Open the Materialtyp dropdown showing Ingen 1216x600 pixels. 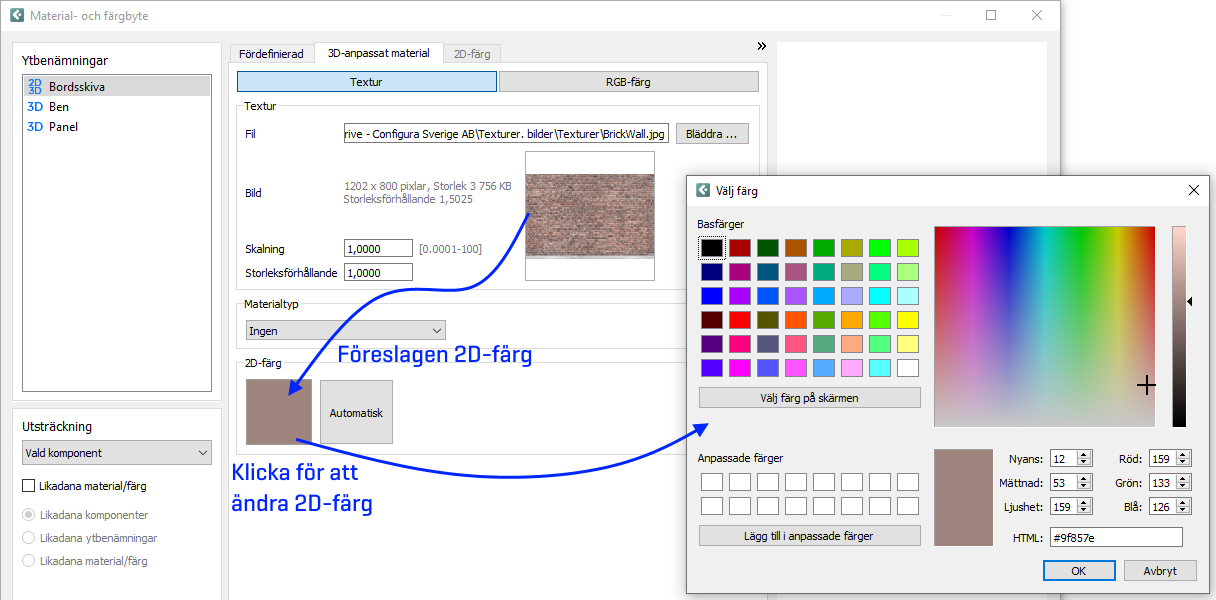click(x=346, y=330)
